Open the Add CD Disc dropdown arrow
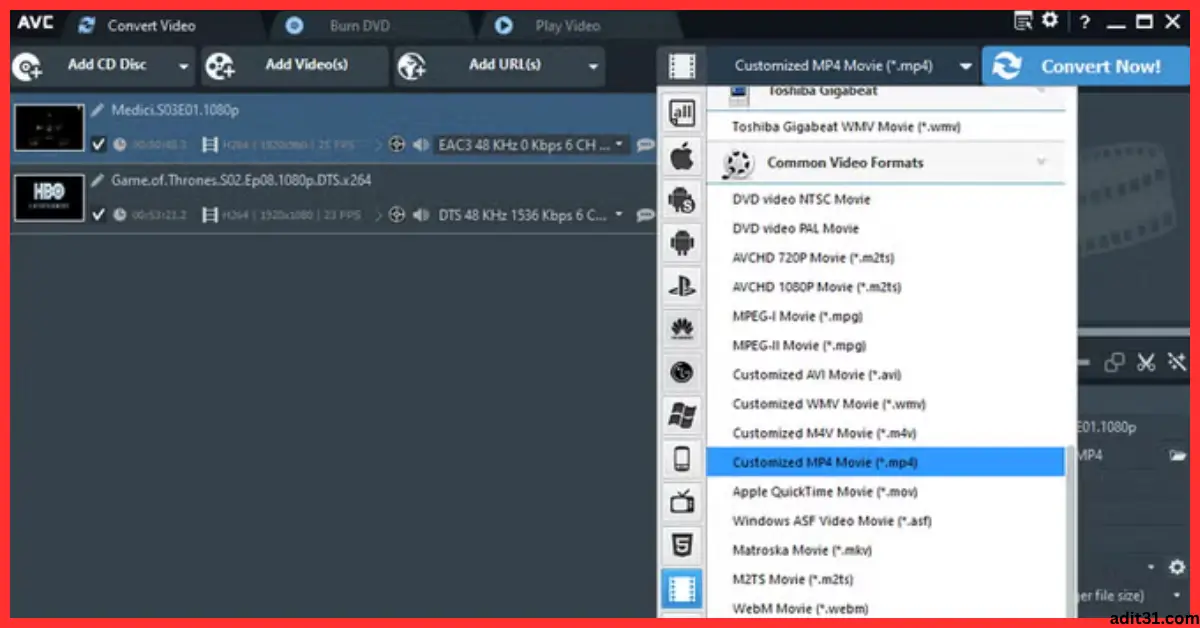 [183, 67]
